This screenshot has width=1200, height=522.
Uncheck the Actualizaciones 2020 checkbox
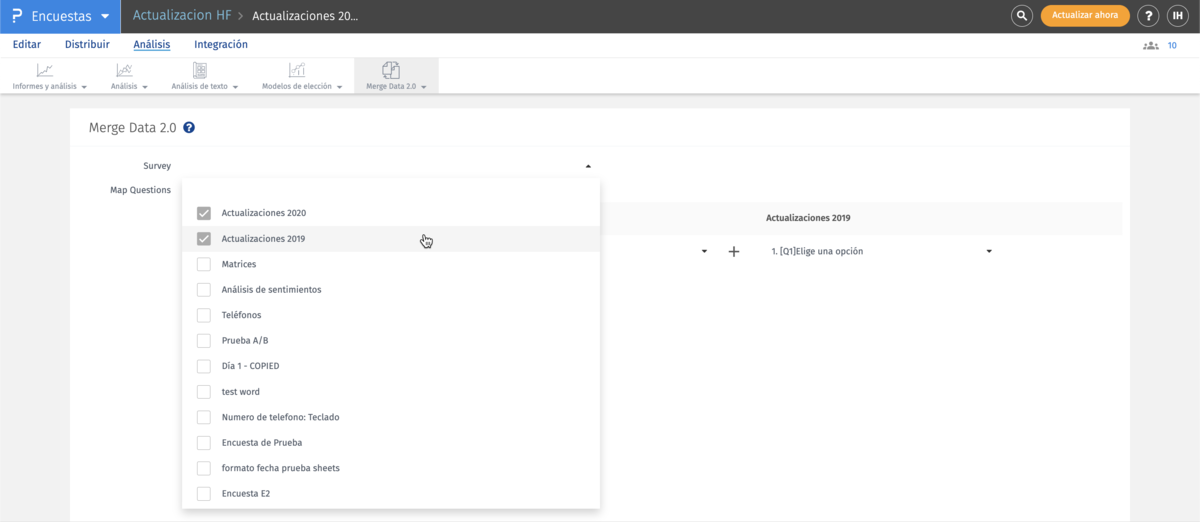(x=204, y=213)
